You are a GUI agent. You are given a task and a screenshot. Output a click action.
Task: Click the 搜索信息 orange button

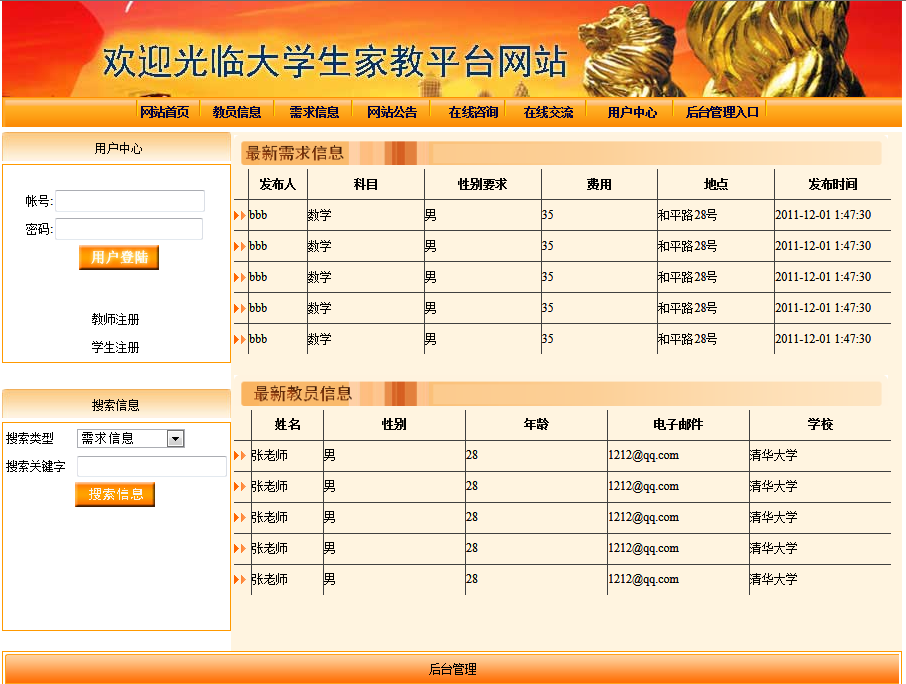(x=115, y=494)
